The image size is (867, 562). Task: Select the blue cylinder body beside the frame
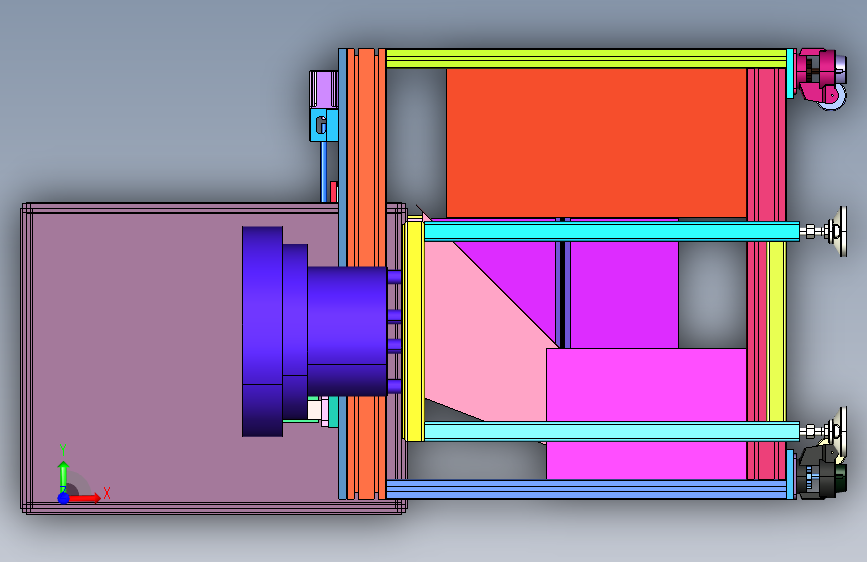347,331
